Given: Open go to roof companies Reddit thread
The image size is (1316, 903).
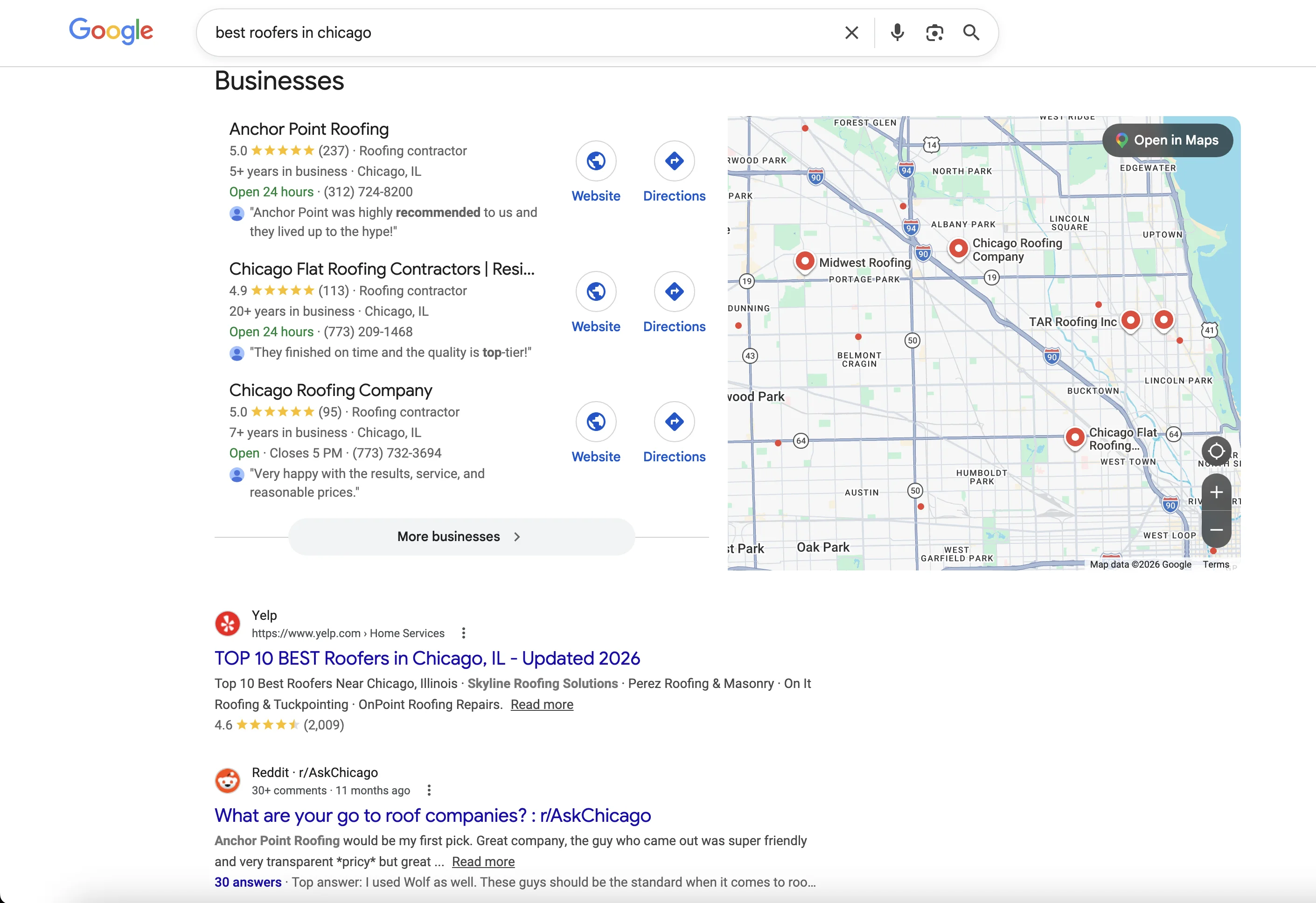Looking at the screenshot, I should (432, 816).
